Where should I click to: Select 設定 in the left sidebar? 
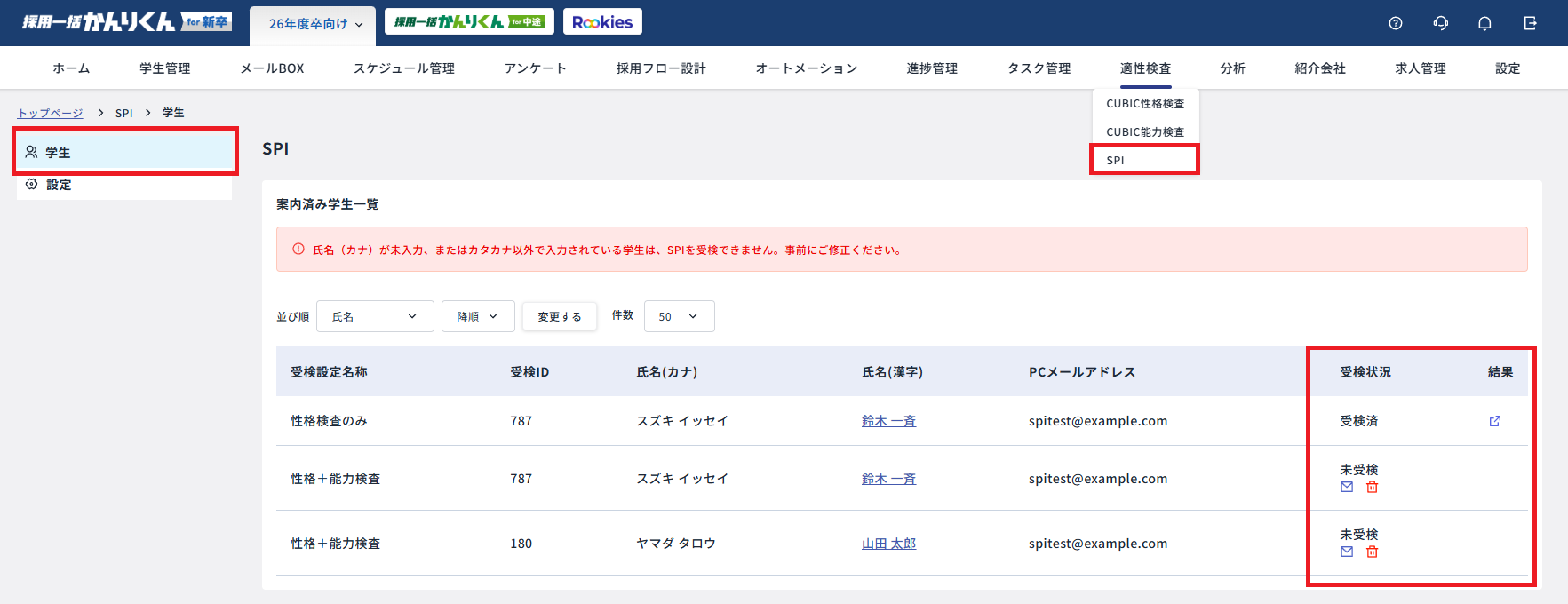point(59,185)
